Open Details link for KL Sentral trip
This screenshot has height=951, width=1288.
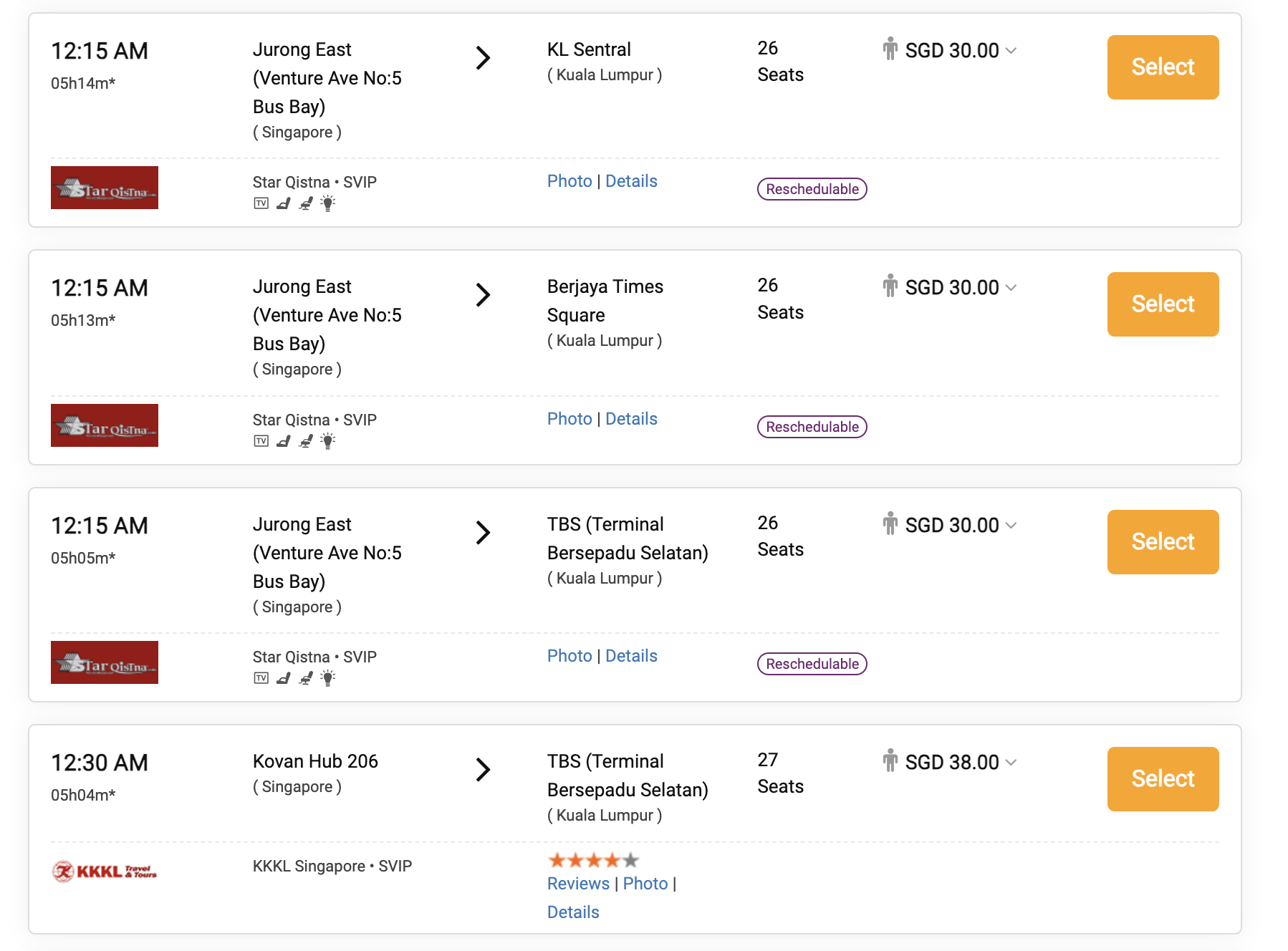(631, 181)
